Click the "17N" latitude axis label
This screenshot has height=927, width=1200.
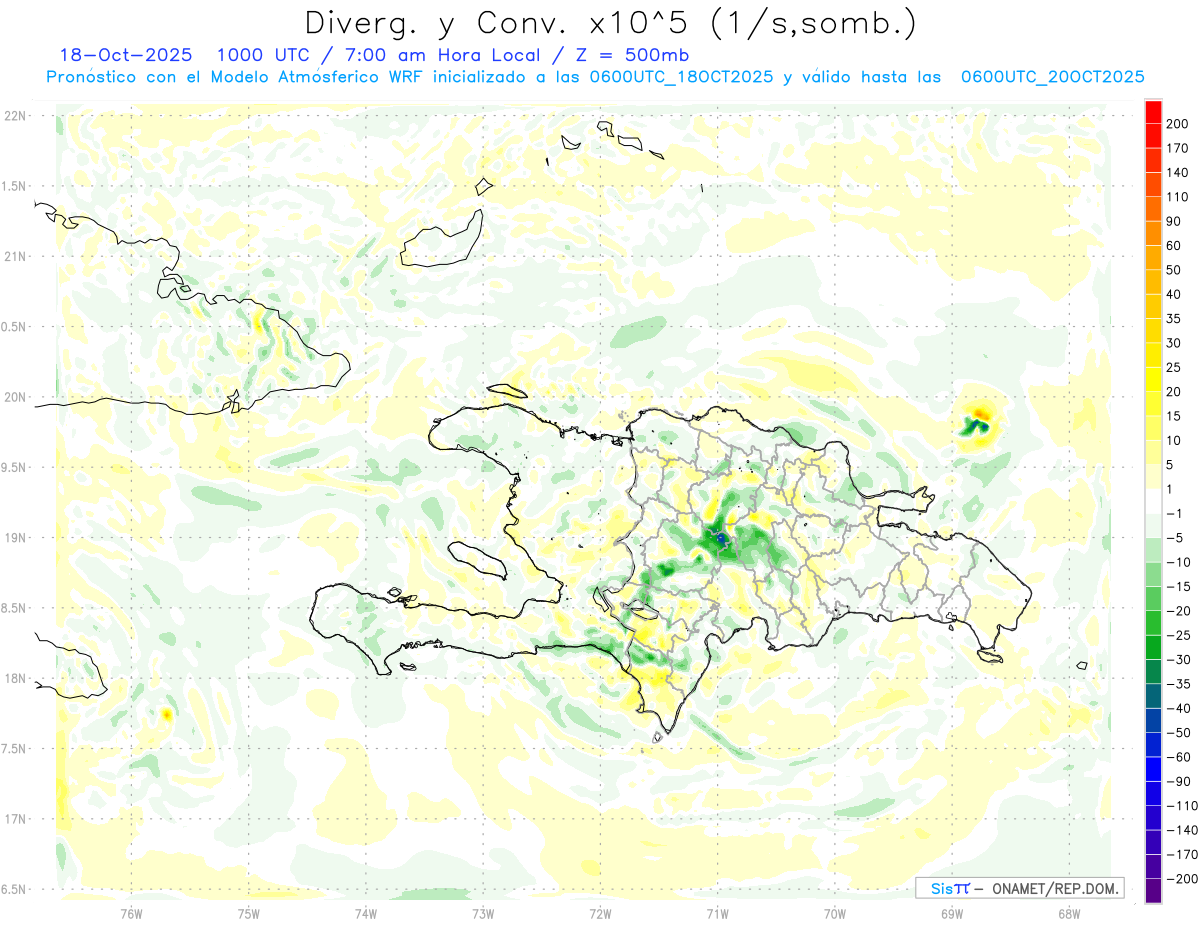tap(17, 819)
